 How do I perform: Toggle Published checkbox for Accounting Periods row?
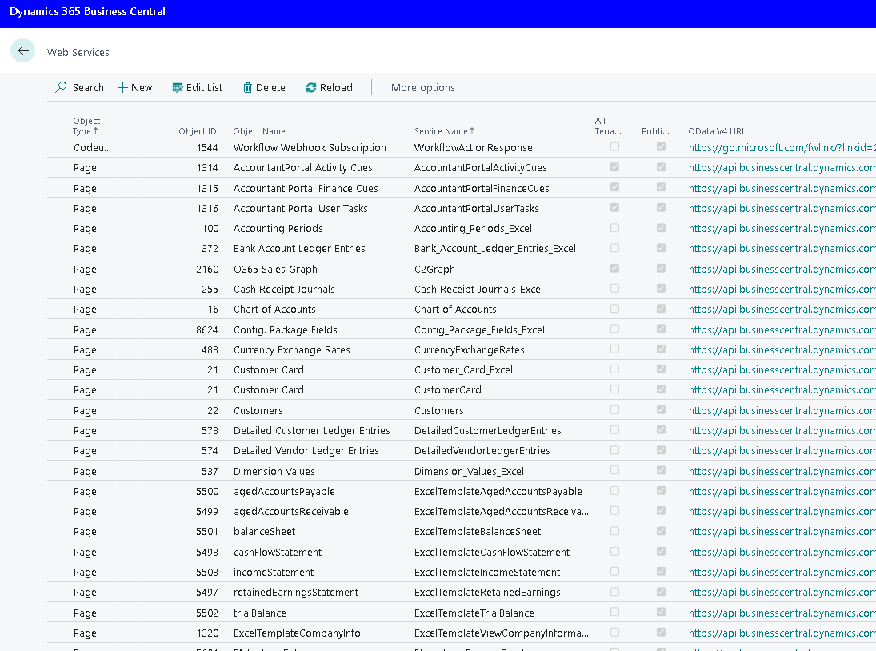[661, 228]
